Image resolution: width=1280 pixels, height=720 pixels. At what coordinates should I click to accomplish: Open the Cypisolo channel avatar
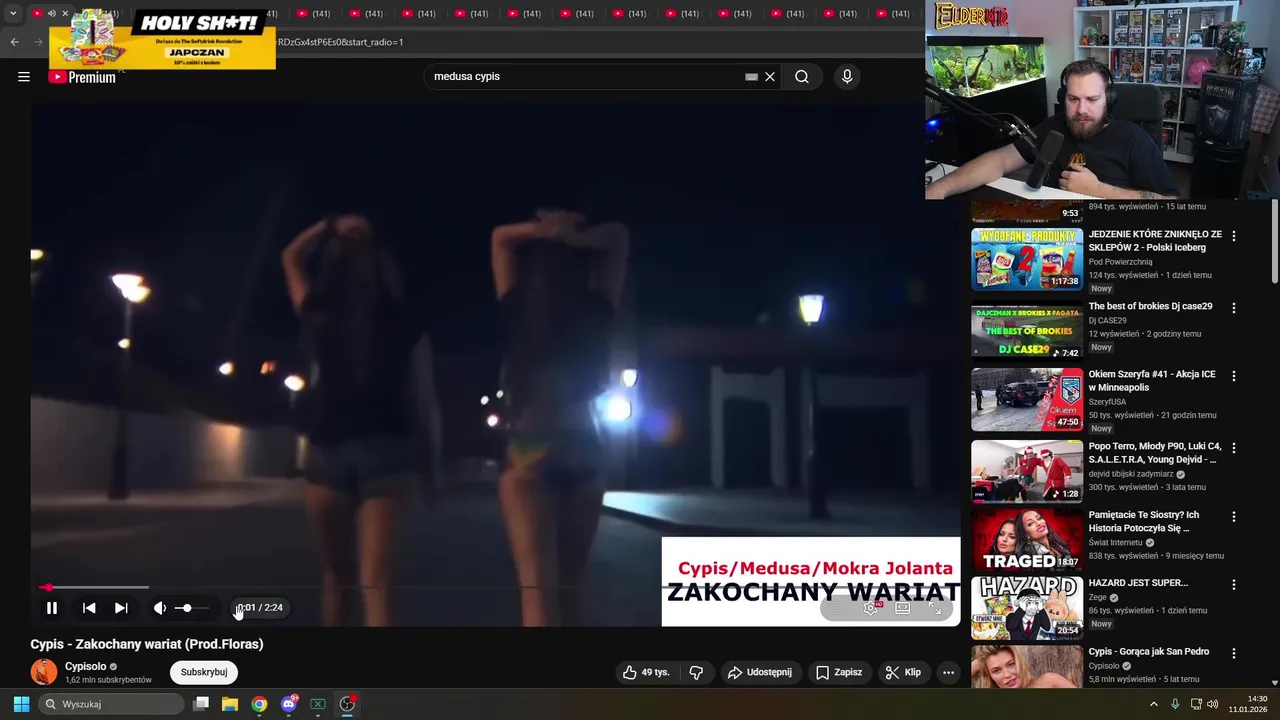pos(44,672)
